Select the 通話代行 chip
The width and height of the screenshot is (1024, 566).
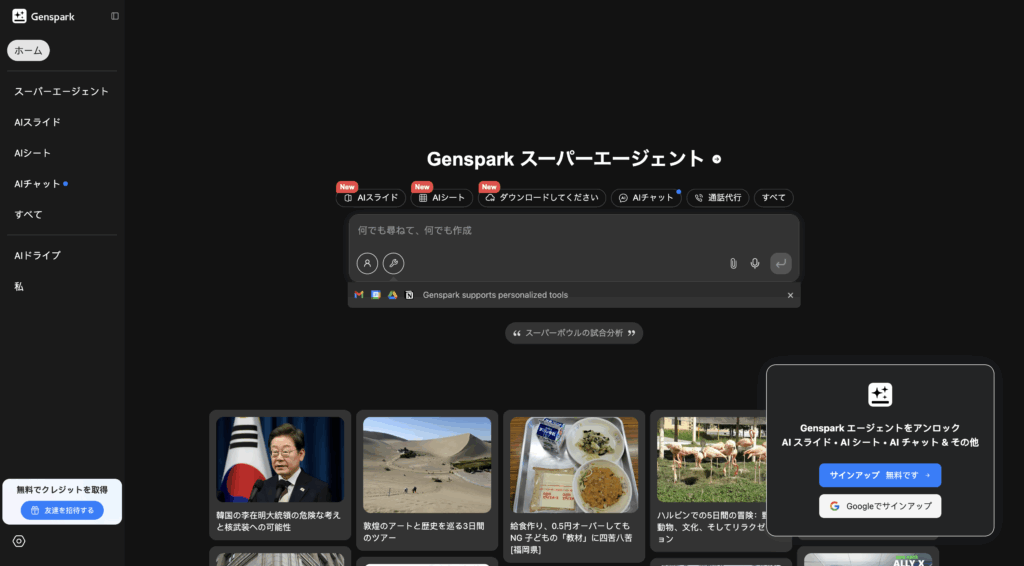click(718, 198)
